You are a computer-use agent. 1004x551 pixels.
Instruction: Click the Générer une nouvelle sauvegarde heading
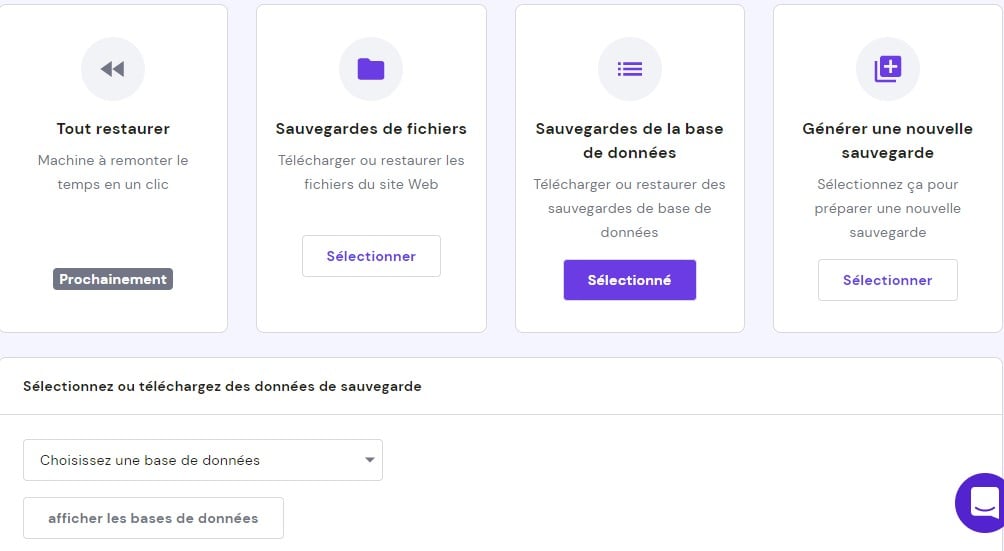[888, 141]
